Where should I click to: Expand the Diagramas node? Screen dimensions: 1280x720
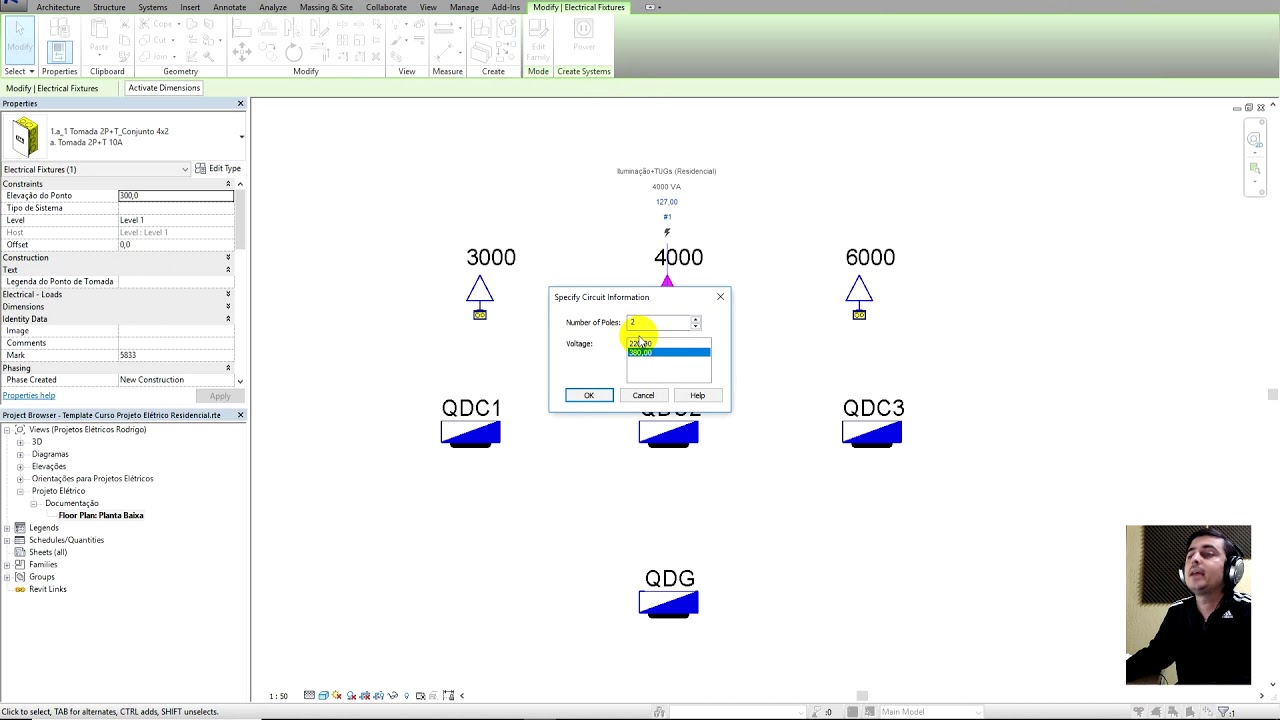[20, 454]
